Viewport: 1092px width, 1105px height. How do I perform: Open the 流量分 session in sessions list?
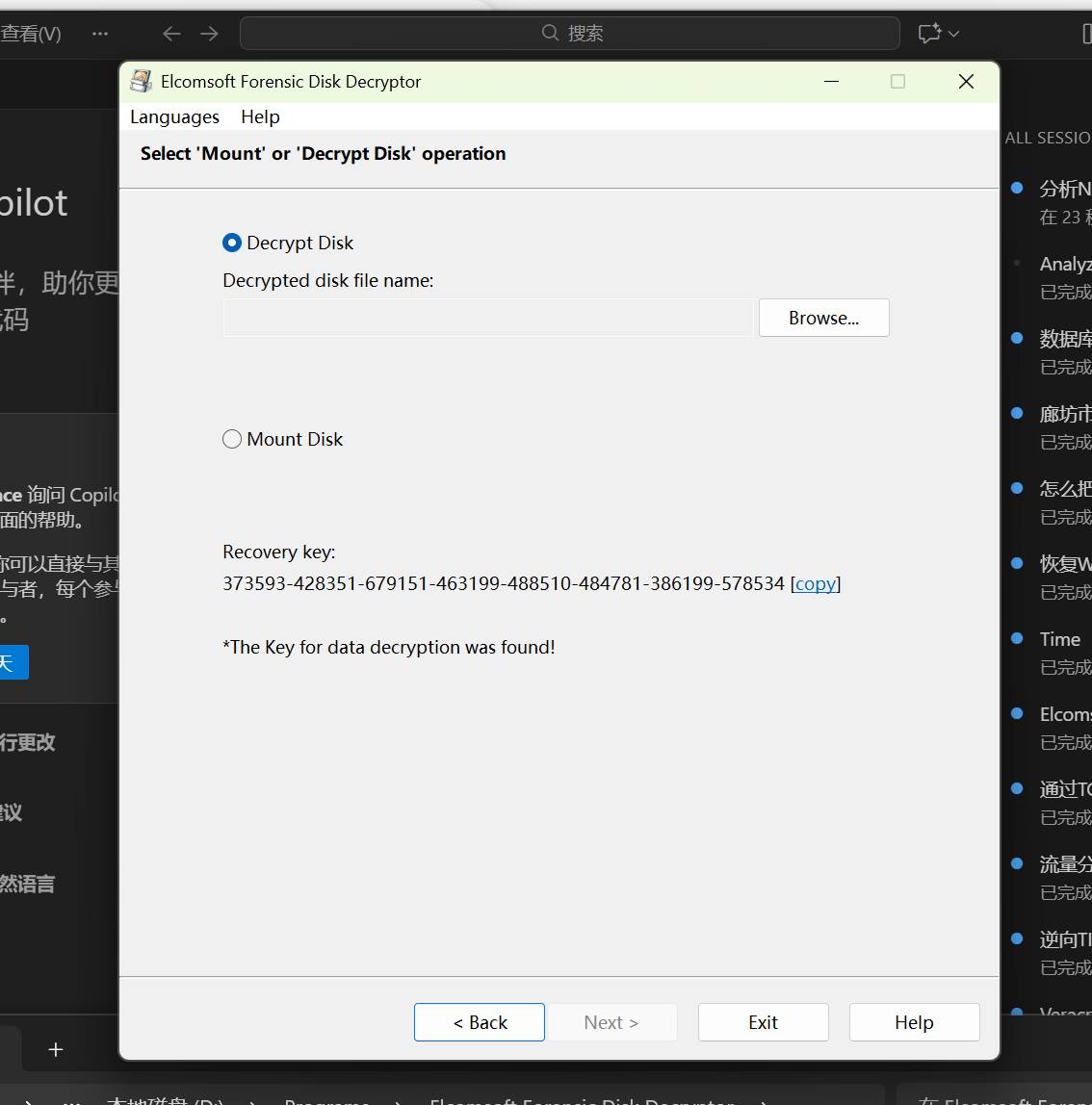pos(1050,878)
